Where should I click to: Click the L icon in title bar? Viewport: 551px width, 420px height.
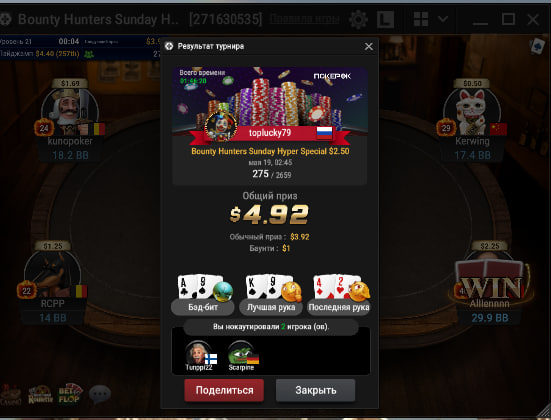click(x=385, y=19)
